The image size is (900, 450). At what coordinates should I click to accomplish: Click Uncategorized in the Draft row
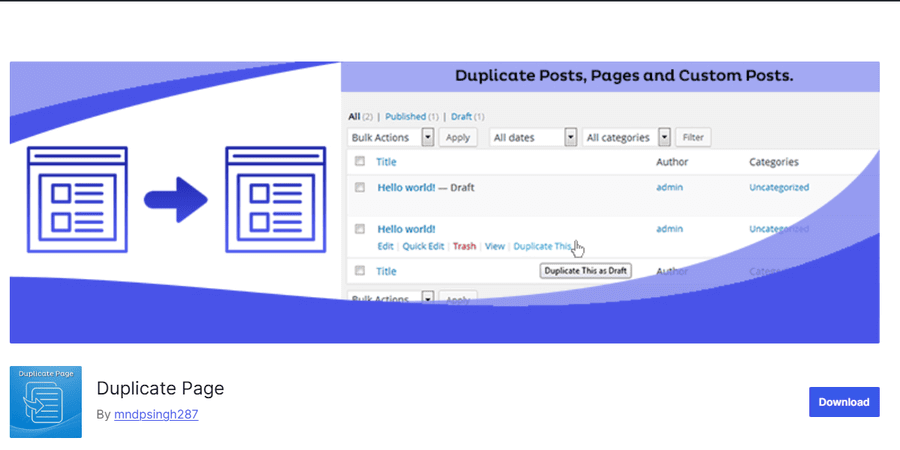click(779, 187)
